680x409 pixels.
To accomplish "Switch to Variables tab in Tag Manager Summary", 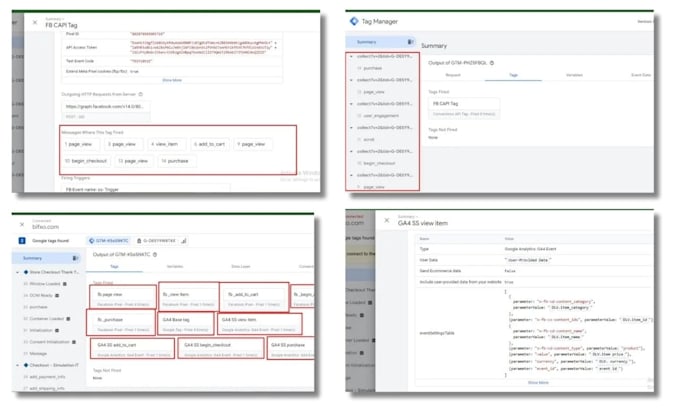I will [x=574, y=75].
